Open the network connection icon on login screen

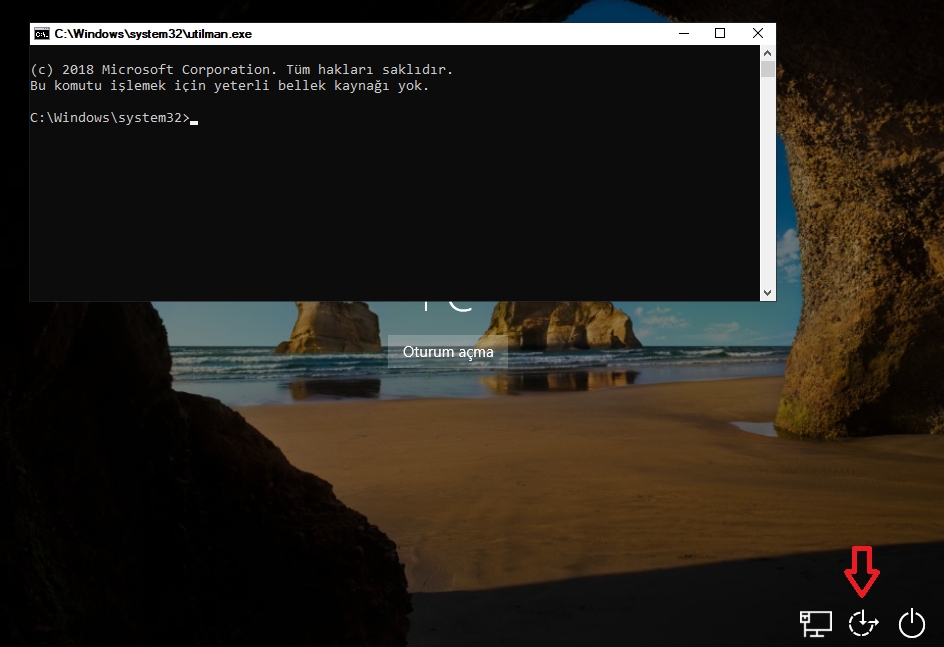tap(815, 624)
